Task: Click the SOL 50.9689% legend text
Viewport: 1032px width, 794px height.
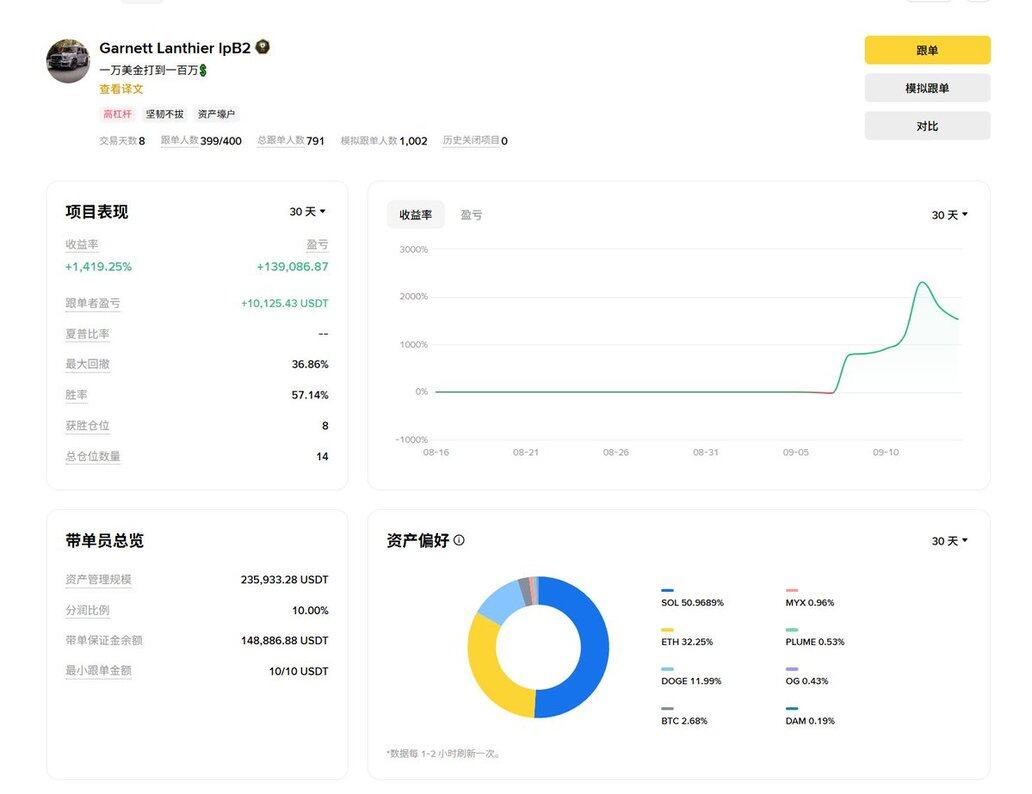Action: click(692, 602)
